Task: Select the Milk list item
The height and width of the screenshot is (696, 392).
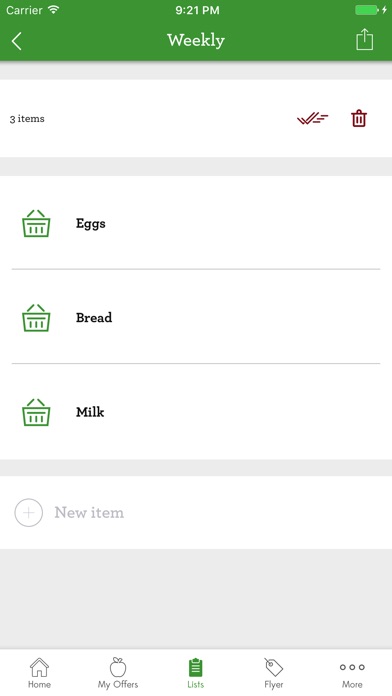Action: (196, 411)
